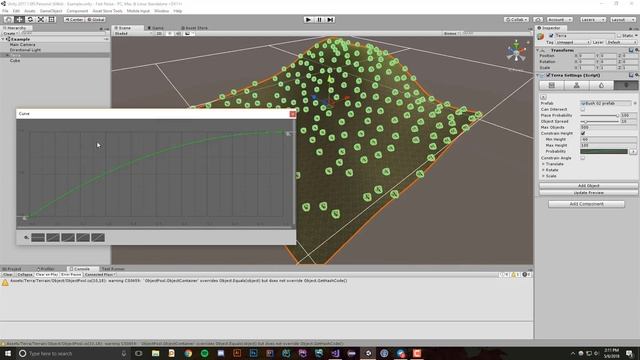Switch to the Asset Store tab

point(195,28)
